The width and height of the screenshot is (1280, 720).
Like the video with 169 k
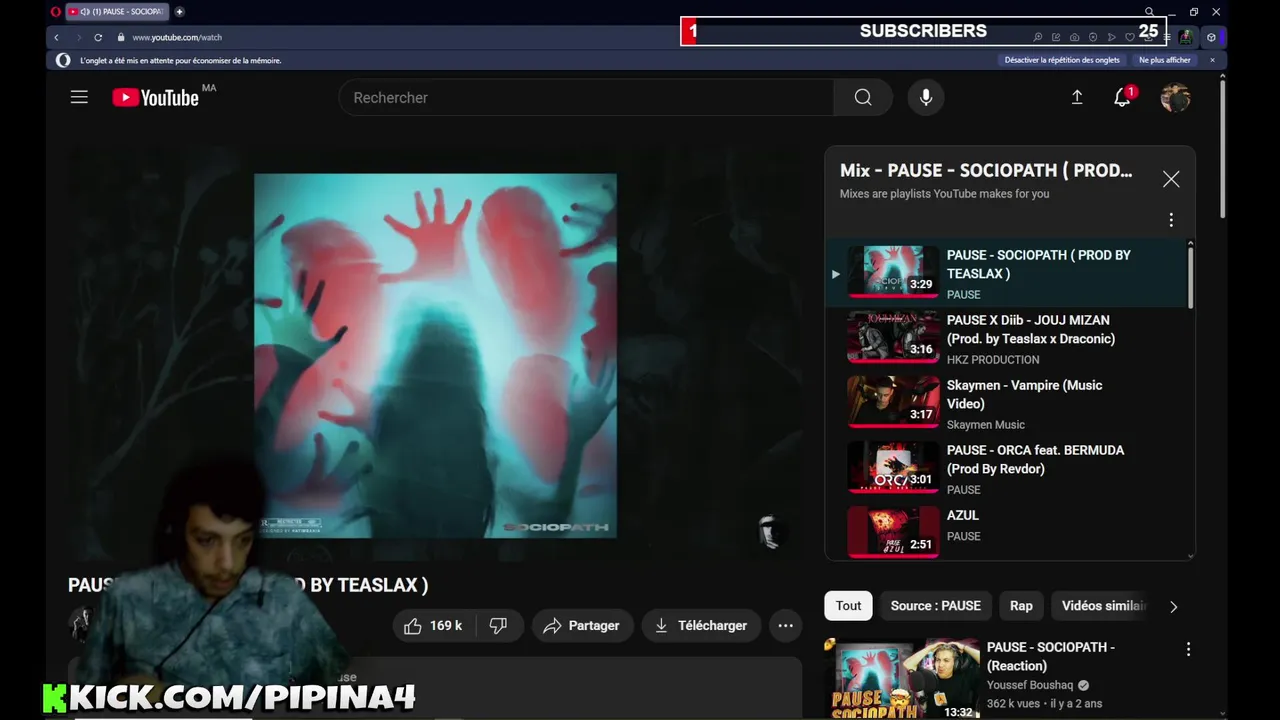click(433, 626)
